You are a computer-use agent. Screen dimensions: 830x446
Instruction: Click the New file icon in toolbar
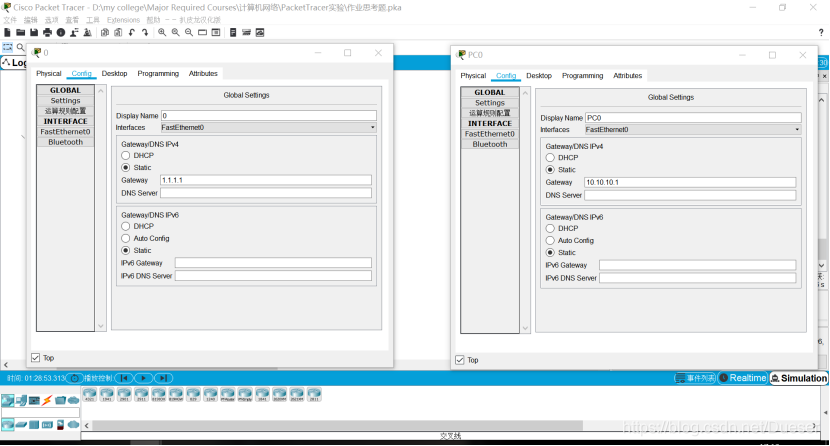7,32
